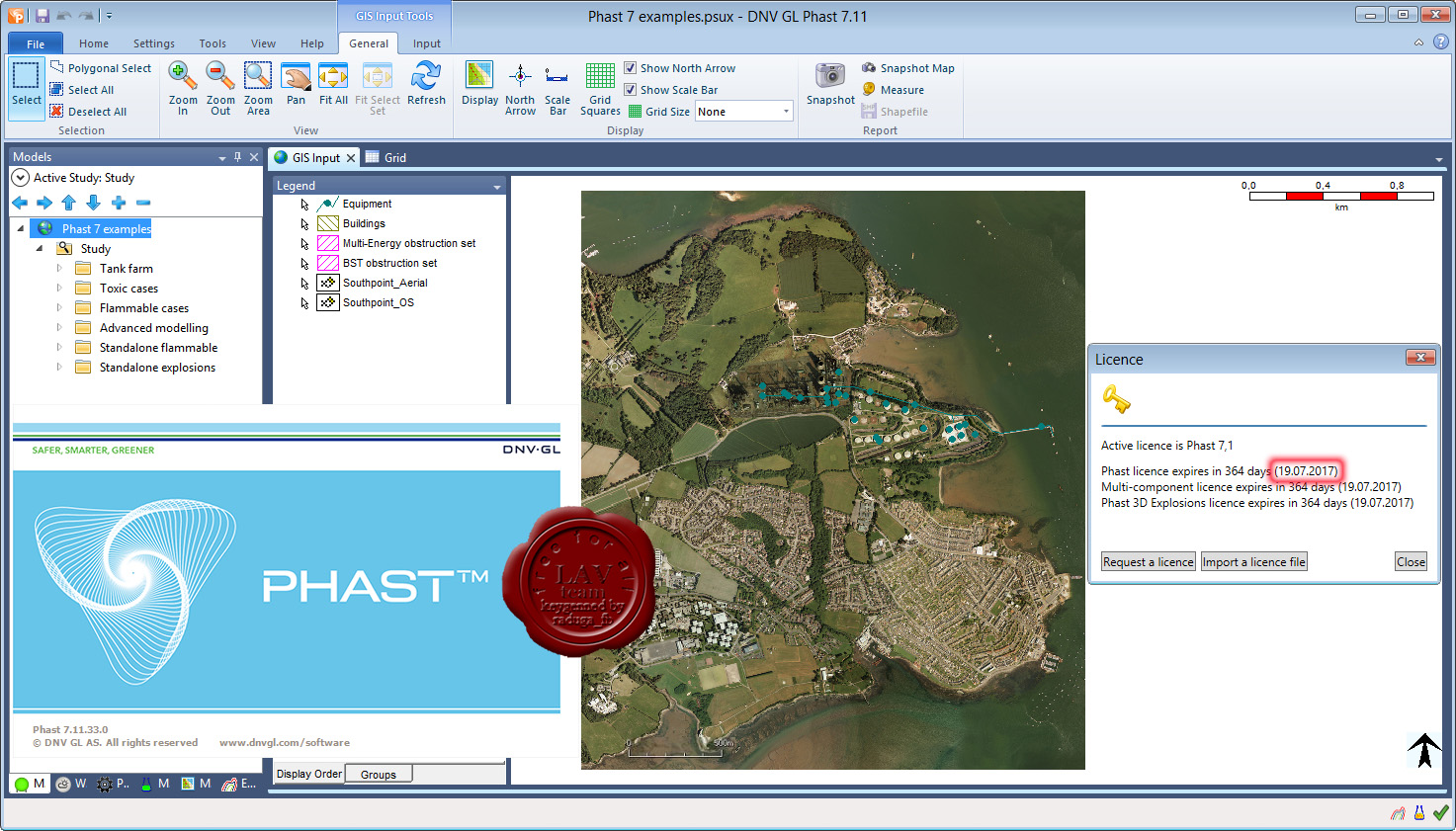This screenshot has height=831, width=1456.
Task: Switch to Display Order tab in legend
Action: pos(308,774)
